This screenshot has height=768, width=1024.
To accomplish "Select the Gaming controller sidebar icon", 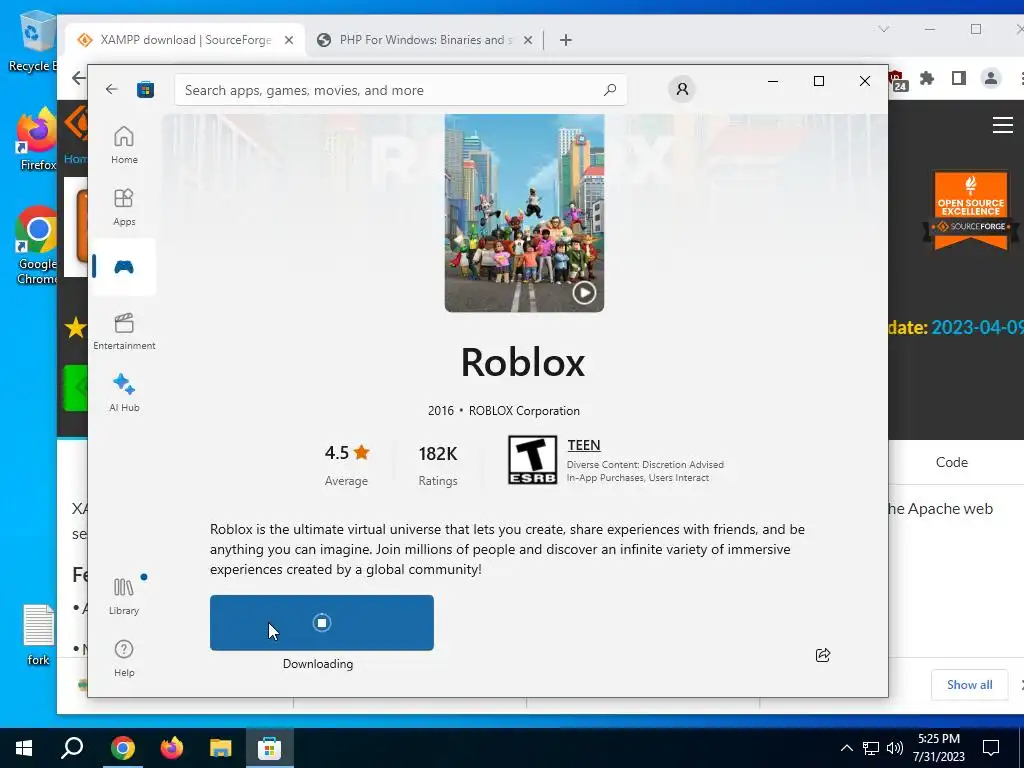I will pyautogui.click(x=124, y=266).
